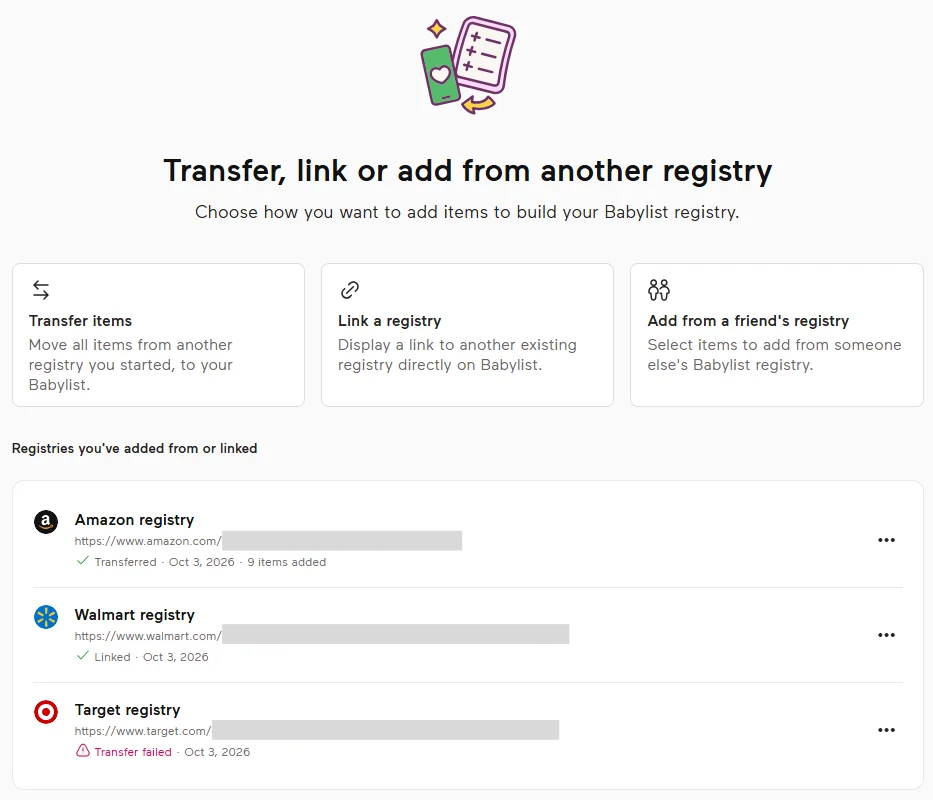Click the registry transfer illustration at top
The height and width of the screenshot is (800, 933).
(468, 65)
